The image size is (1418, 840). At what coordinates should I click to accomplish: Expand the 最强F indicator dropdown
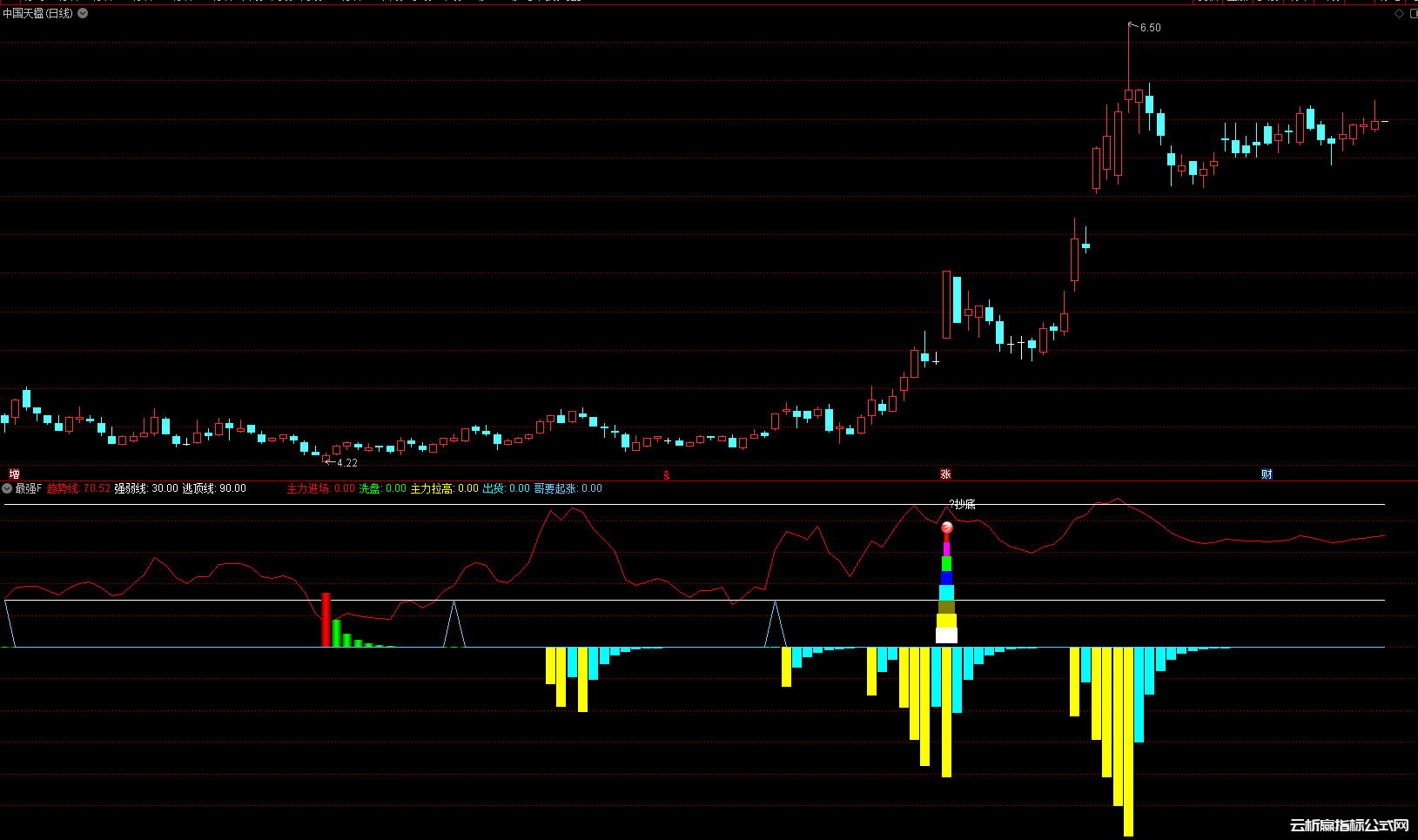click(x=7, y=488)
